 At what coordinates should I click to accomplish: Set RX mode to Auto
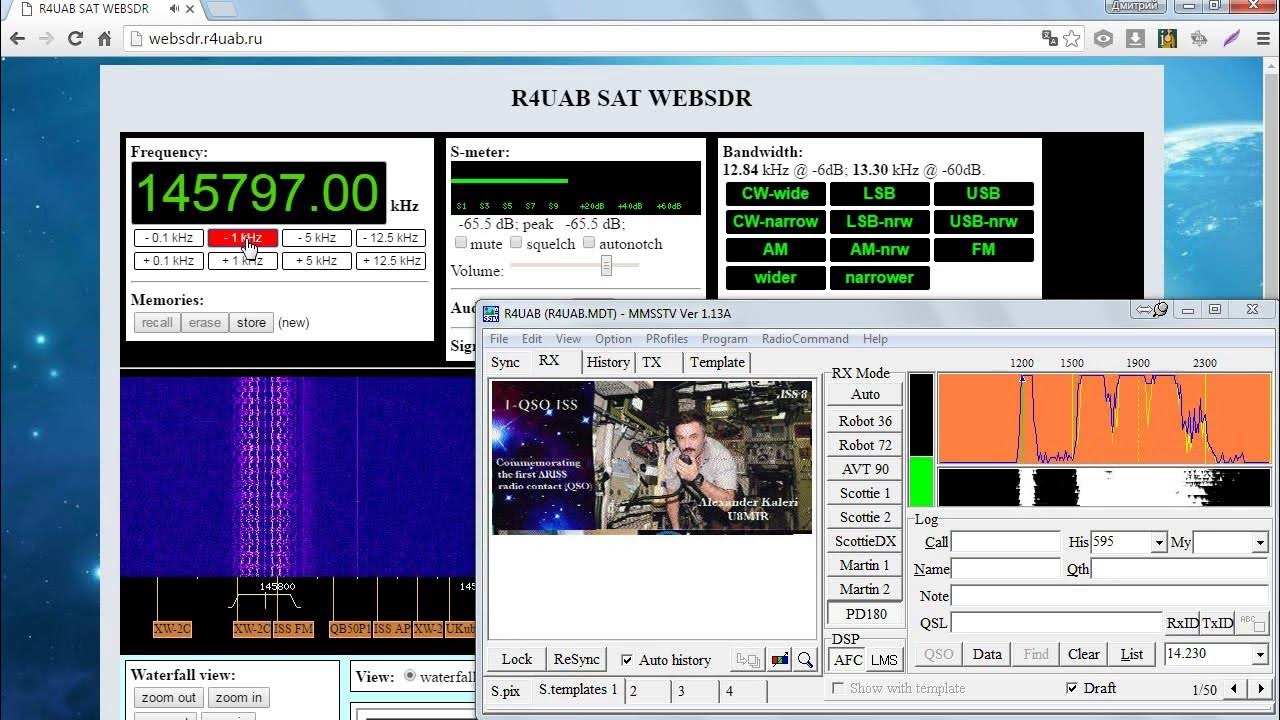click(865, 394)
